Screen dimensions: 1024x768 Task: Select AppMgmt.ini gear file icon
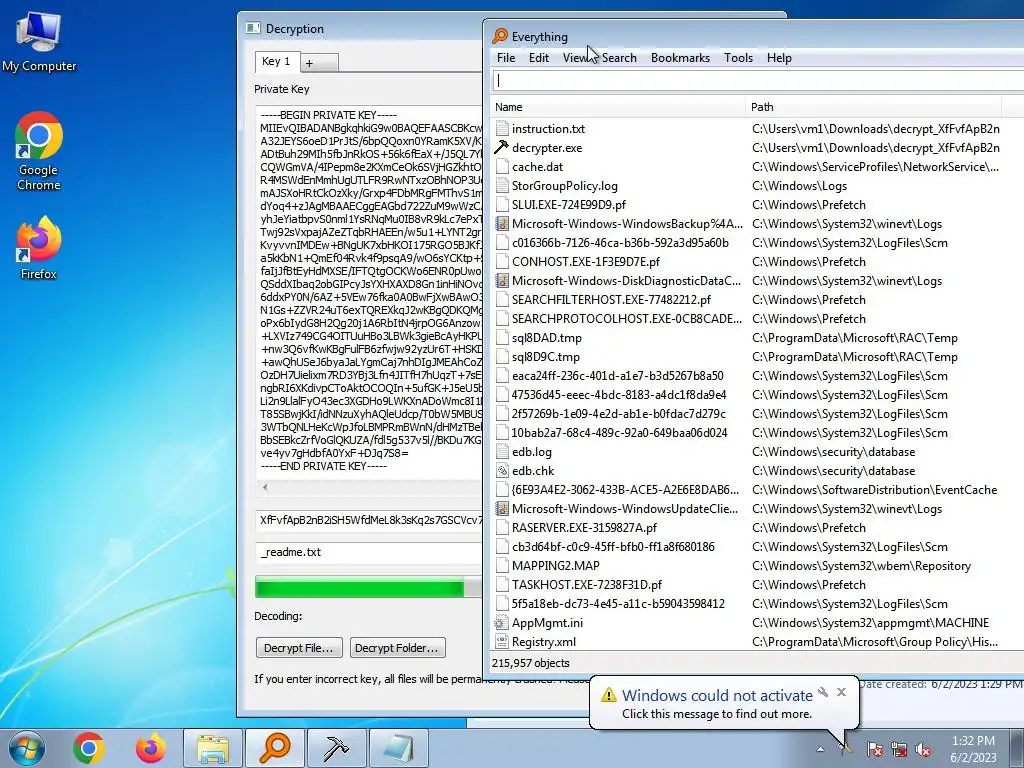click(502, 622)
